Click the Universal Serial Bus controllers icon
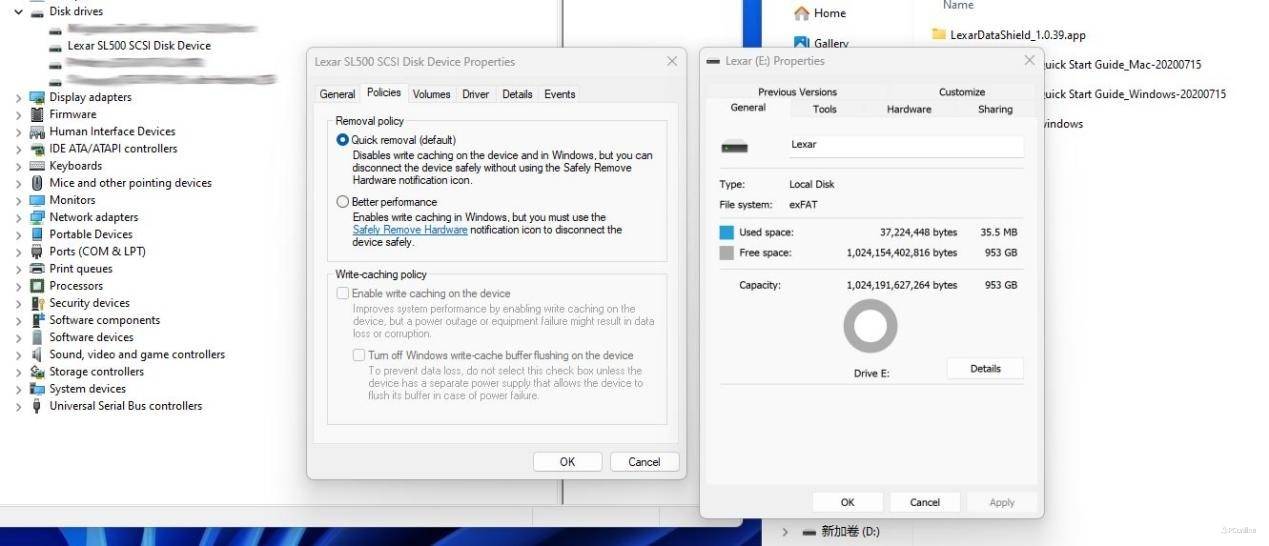1269x546 pixels. coord(37,406)
